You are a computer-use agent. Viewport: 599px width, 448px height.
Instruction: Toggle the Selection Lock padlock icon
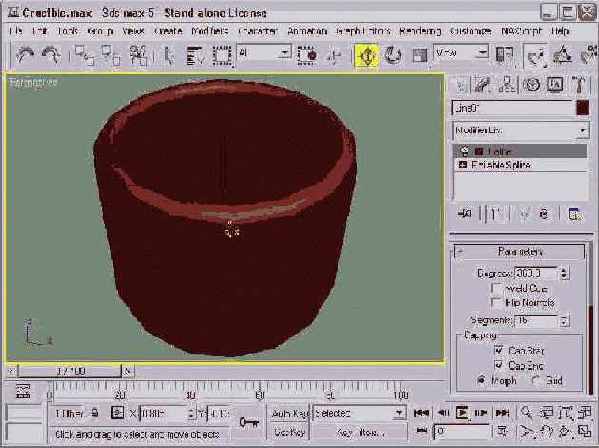[95, 413]
